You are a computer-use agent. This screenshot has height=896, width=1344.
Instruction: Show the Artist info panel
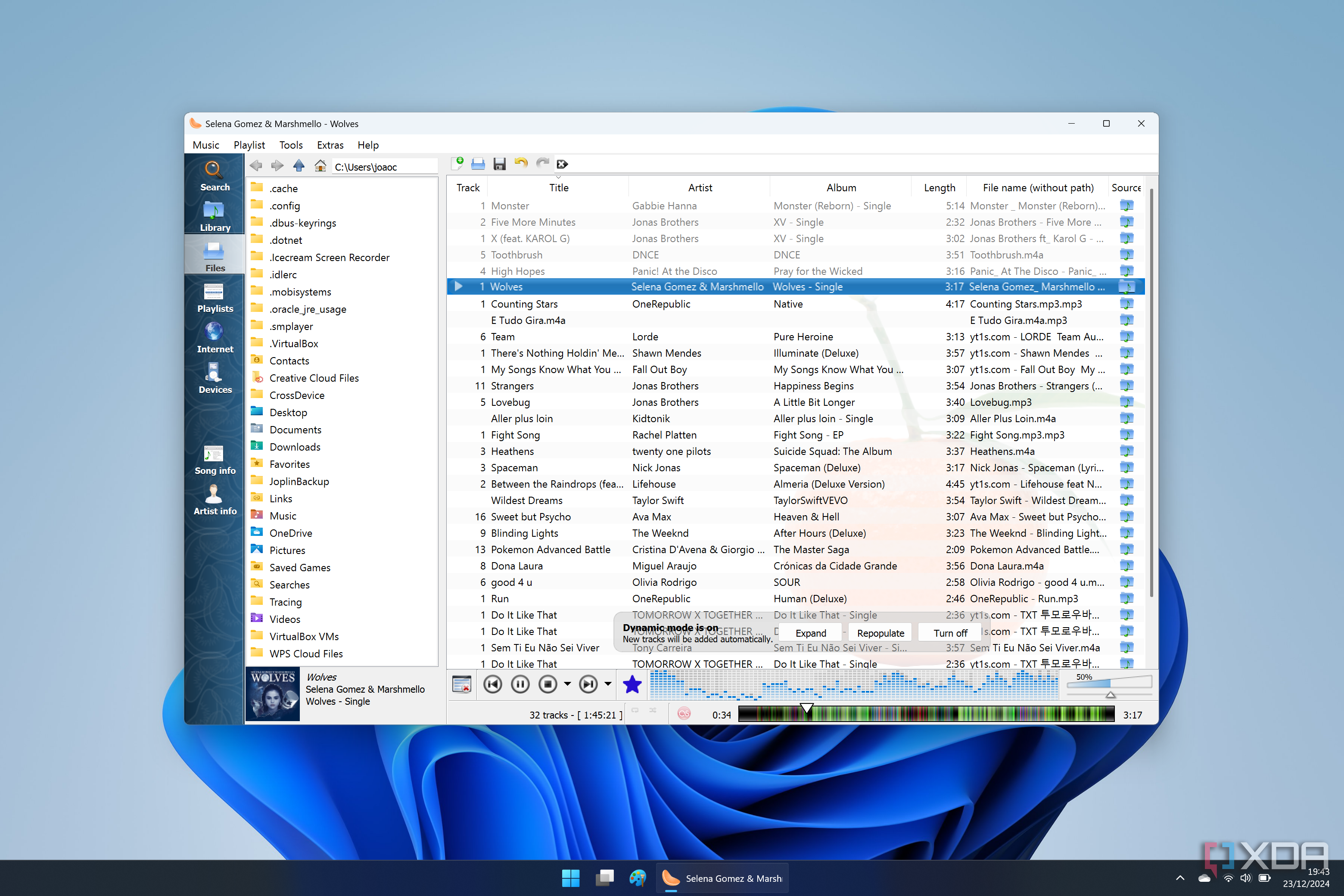215,499
